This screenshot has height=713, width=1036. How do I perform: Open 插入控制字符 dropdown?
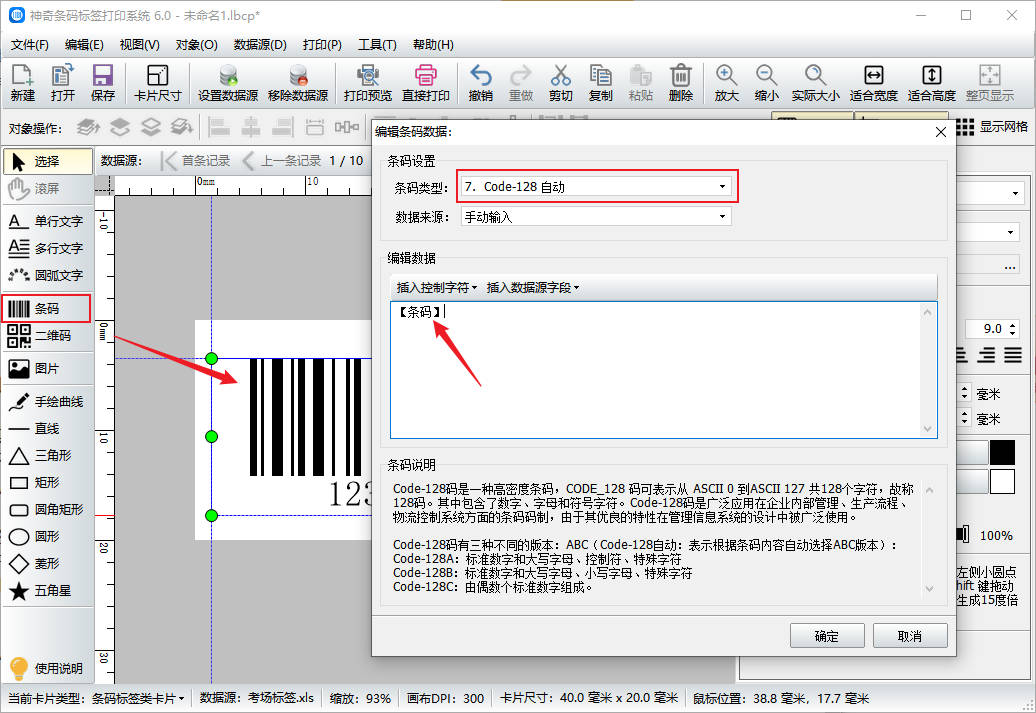[436, 287]
